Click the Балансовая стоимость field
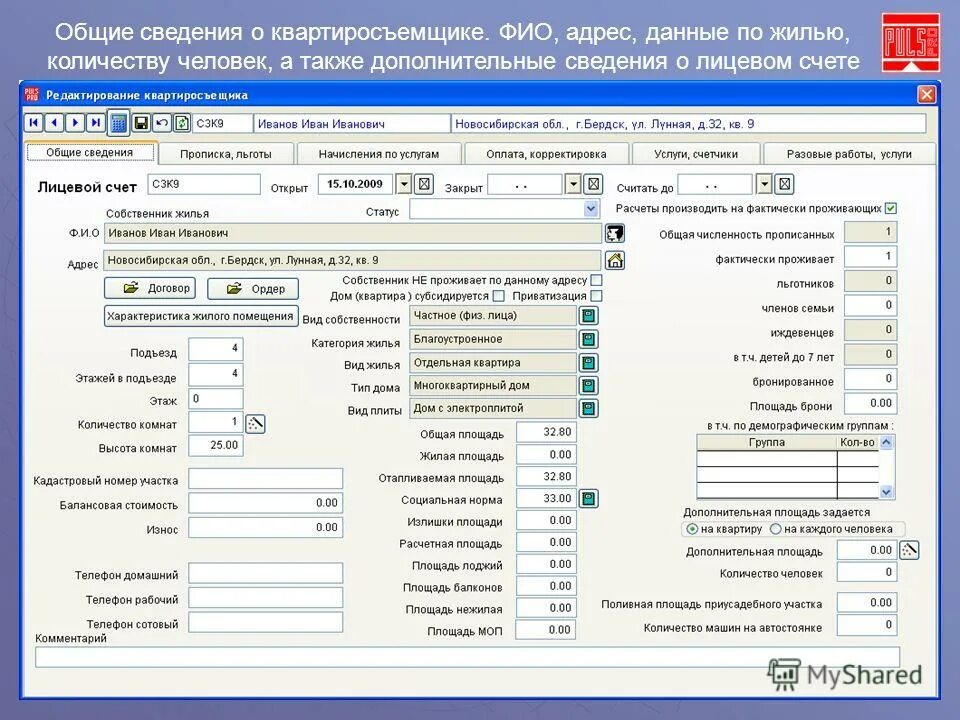 click(266, 503)
